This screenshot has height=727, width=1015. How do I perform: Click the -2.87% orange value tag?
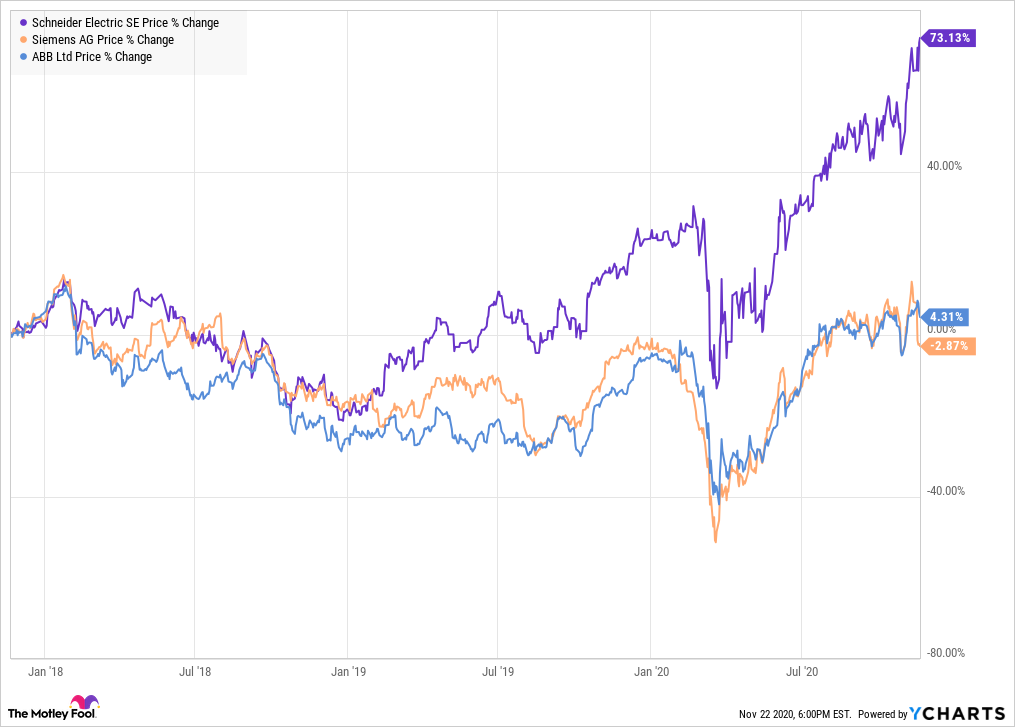click(x=946, y=345)
